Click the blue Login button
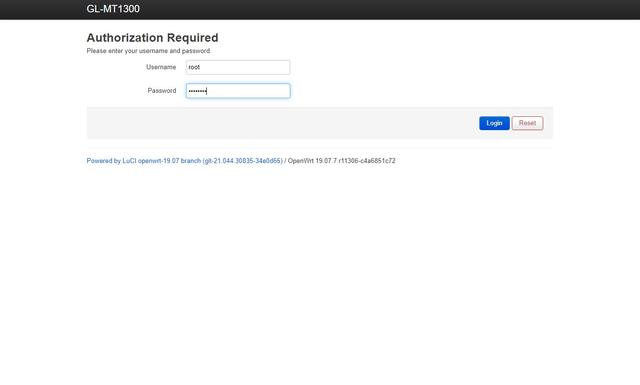640x385 pixels. pyautogui.click(x=494, y=123)
